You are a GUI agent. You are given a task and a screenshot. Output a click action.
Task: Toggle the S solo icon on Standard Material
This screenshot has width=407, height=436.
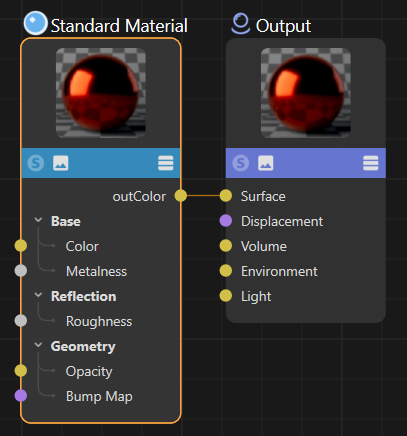click(x=36, y=163)
